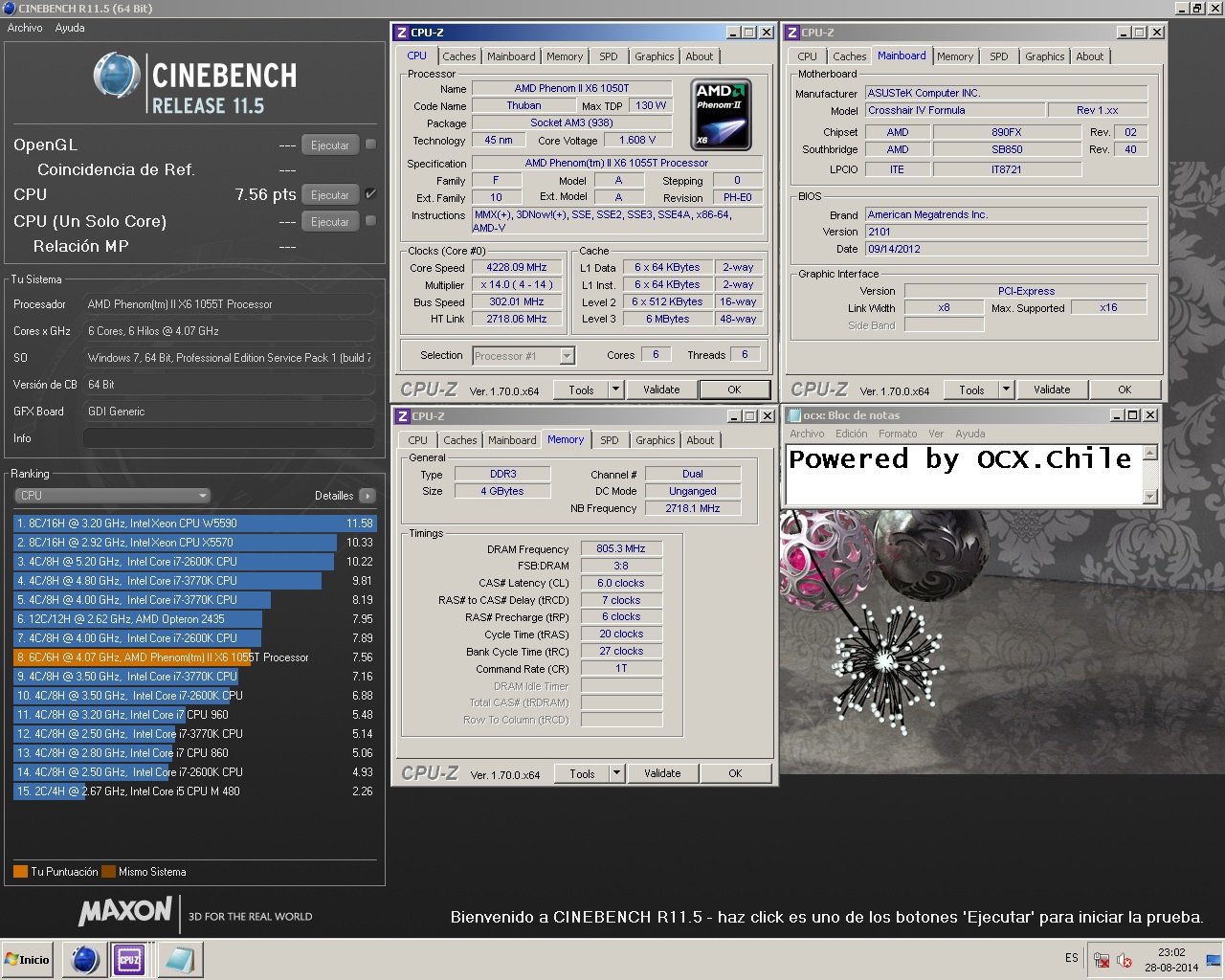Click the MAXON logo
The height and width of the screenshot is (980, 1225).
(x=125, y=911)
